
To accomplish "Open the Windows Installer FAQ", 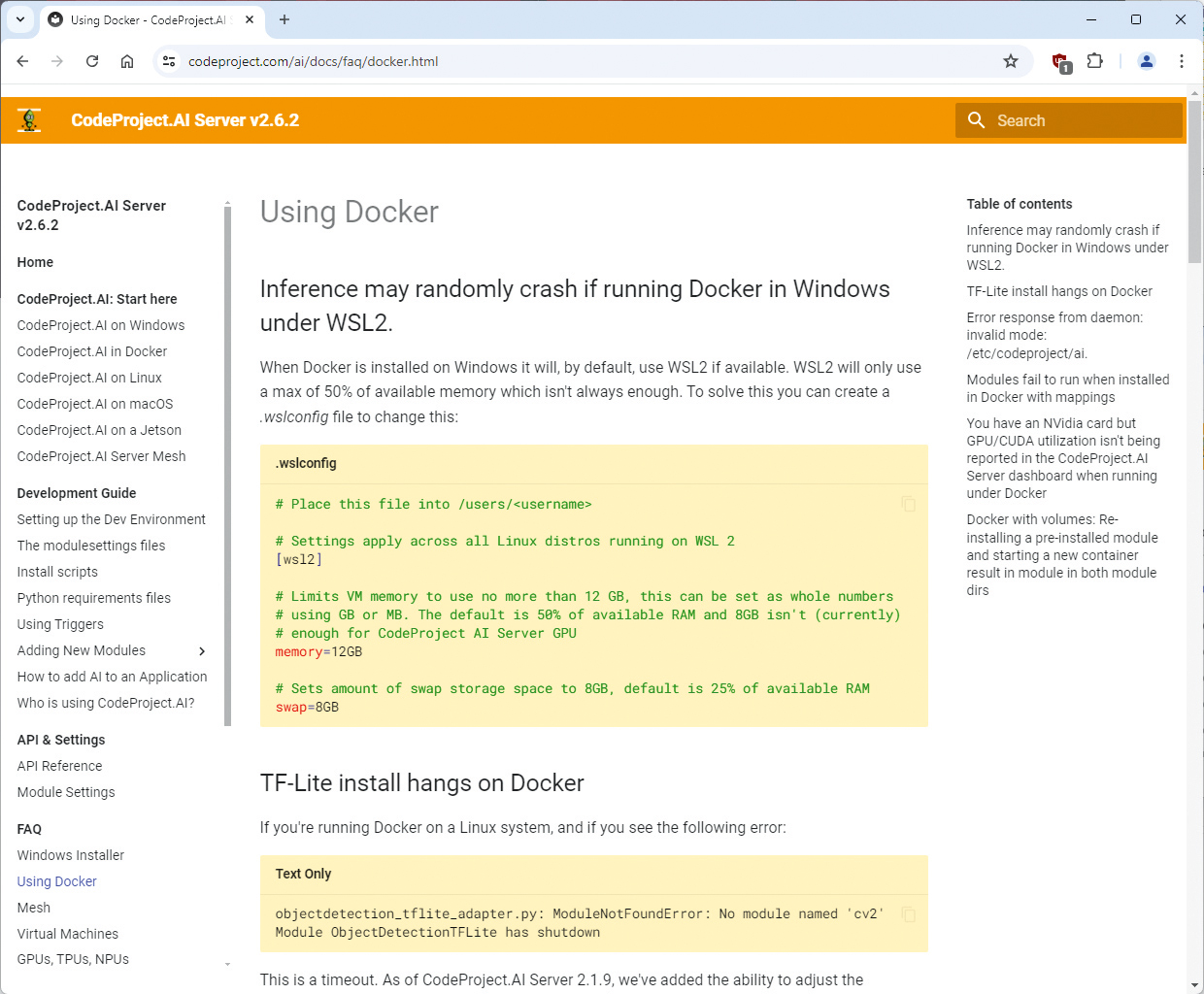I will pyautogui.click(x=71, y=855).
